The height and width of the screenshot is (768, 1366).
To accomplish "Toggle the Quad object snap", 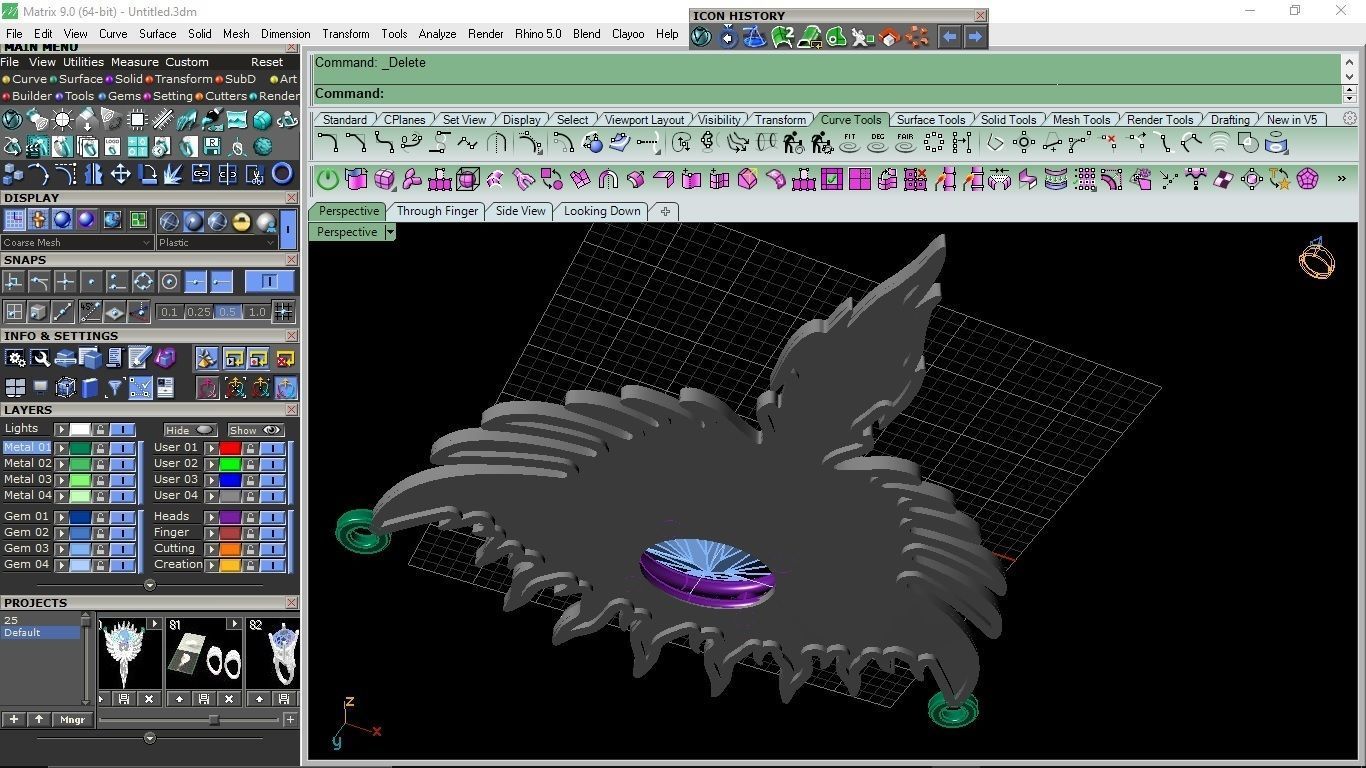I will pyautogui.click(x=143, y=282).
